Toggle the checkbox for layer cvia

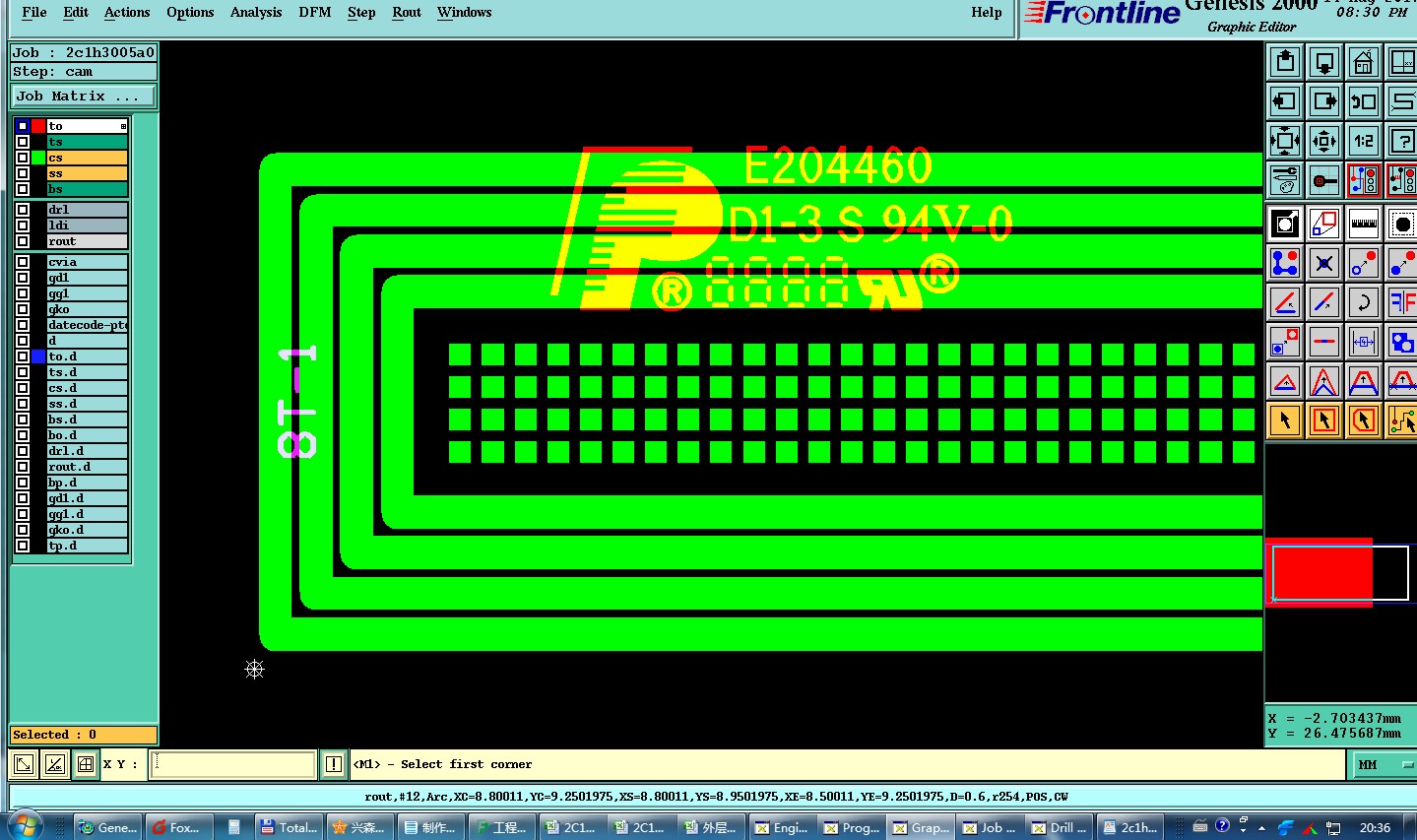pyautogui.click(x=23, y=262)
